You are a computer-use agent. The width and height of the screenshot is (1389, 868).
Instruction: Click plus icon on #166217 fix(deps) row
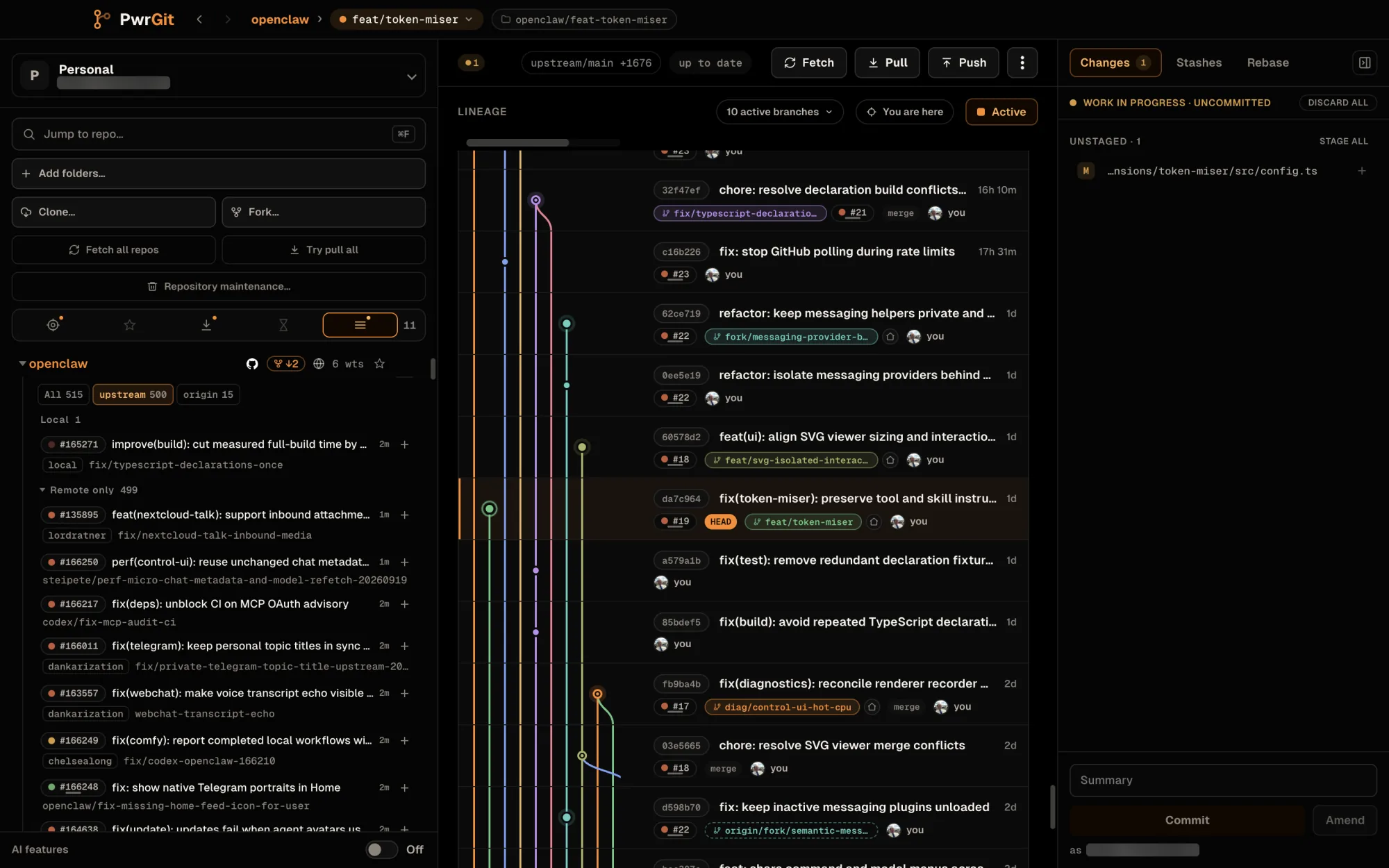404,604
